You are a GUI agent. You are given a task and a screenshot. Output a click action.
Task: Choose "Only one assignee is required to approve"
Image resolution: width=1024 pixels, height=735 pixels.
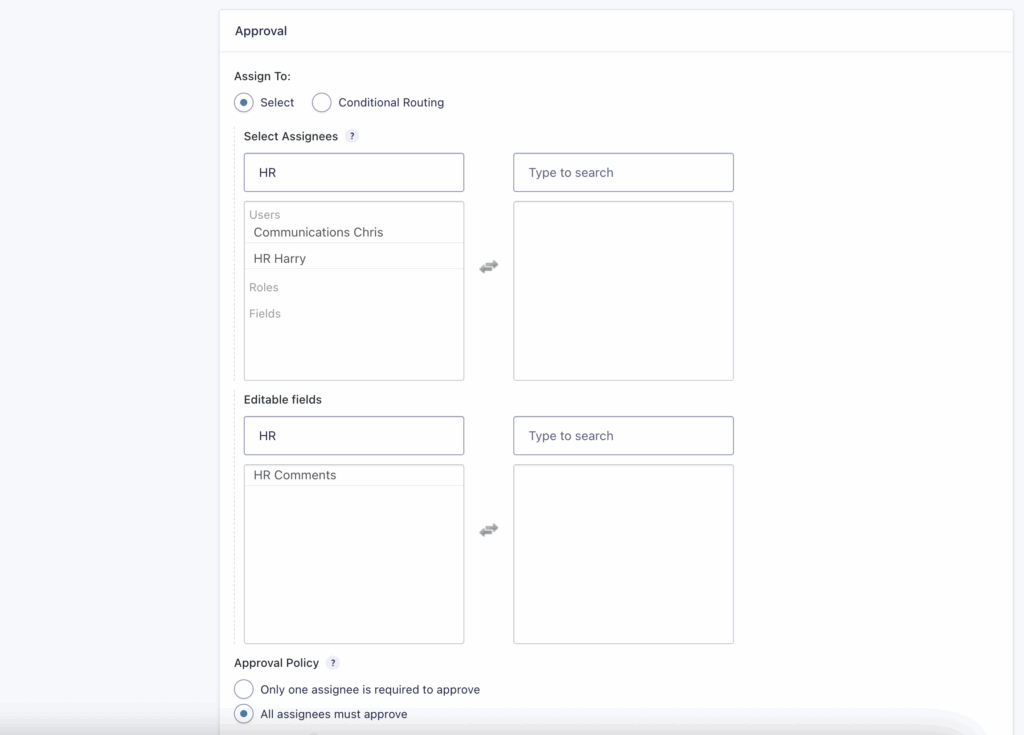[243, 689]
